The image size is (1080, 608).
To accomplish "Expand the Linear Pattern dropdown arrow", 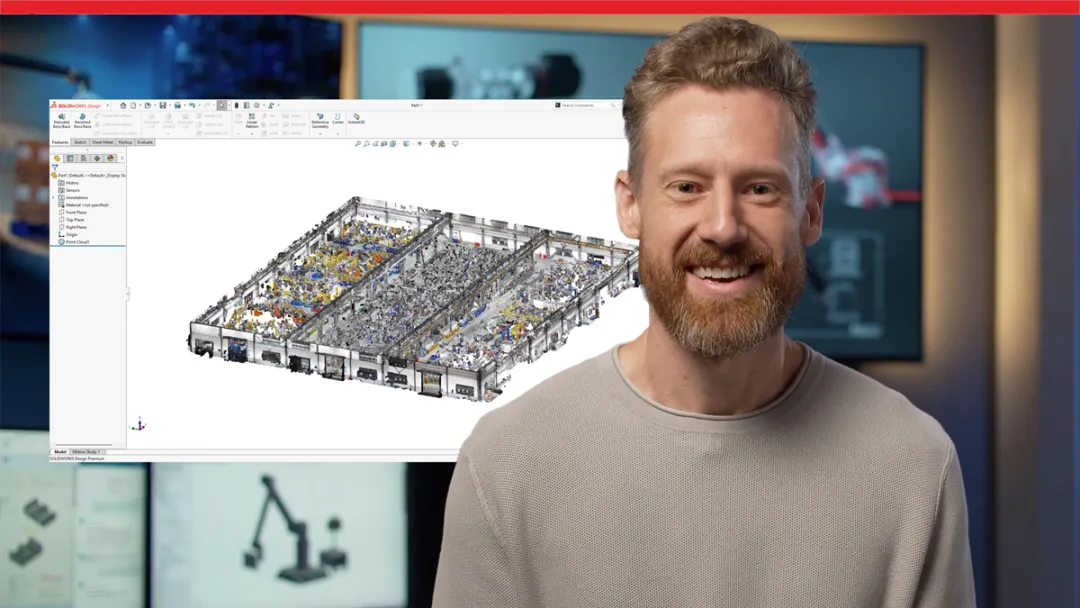I will pyautogui.click(x=252, y=134).
